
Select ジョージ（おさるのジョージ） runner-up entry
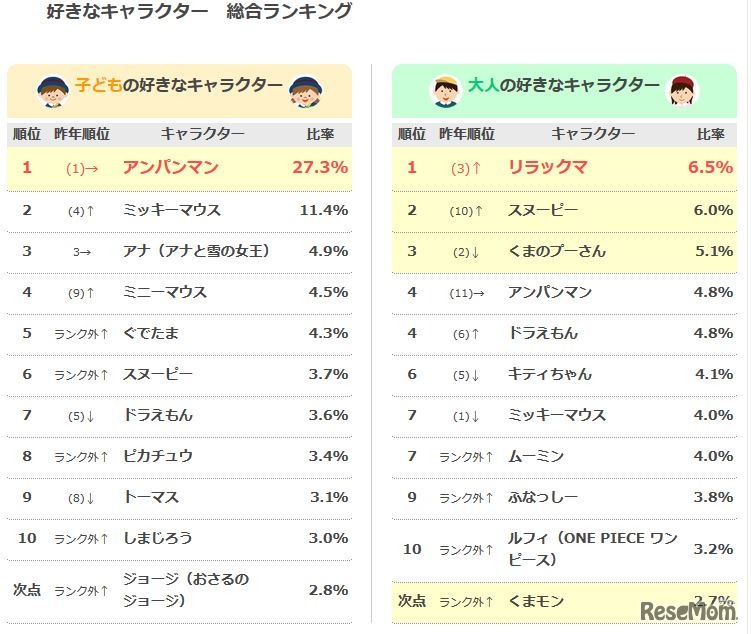[185, 590]
